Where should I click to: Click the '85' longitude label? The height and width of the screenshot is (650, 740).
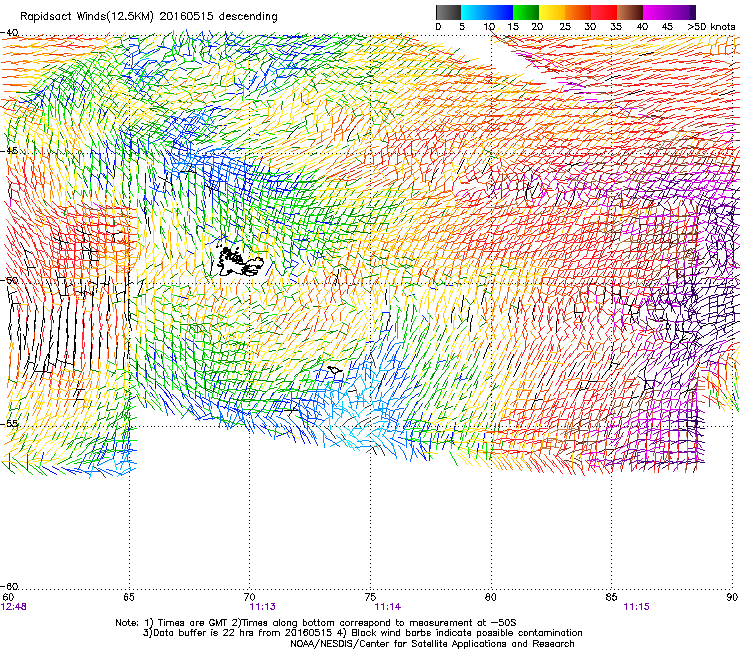(x=611, y=597)
